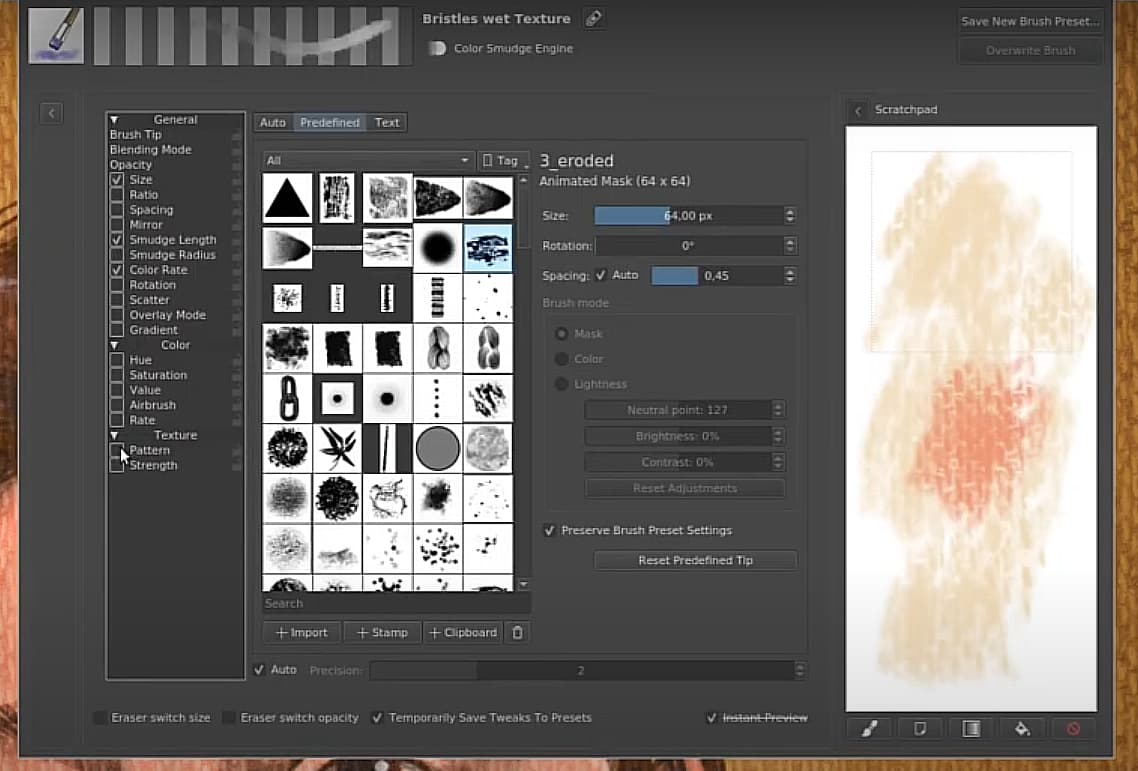Select the brush tool below the scratchpad
This screenshot has height=771, width=1138.
pyautogui.click(x=869, y=729)
